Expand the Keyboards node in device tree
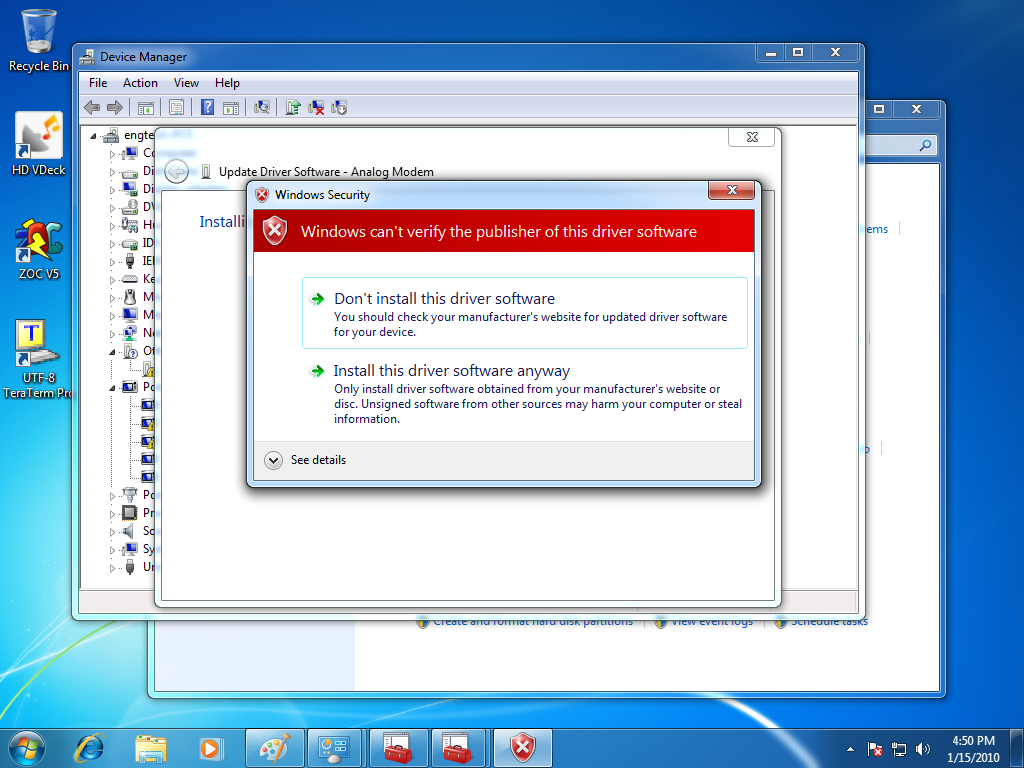This screenshot has height=768, width=1024. coord(113,280)
